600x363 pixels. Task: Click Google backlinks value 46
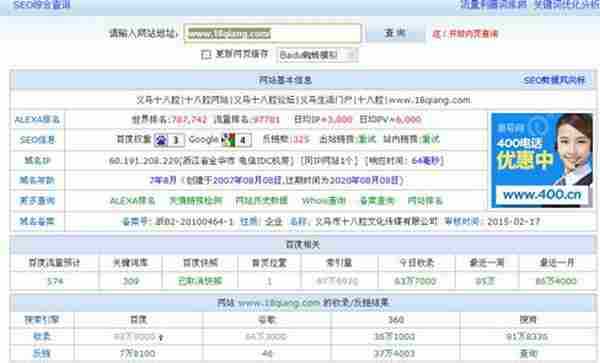click(267, 353)
